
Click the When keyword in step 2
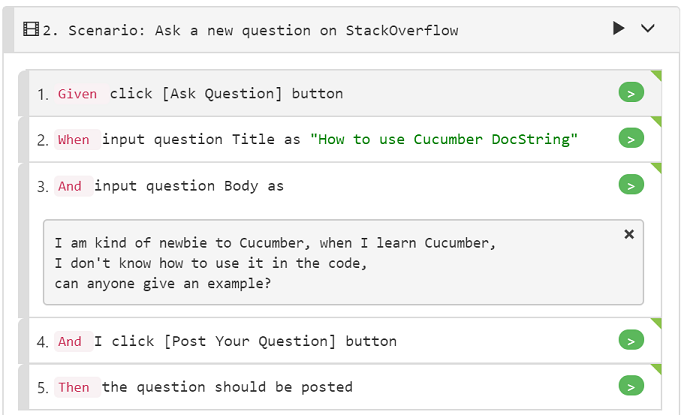(x=74, y=140)
